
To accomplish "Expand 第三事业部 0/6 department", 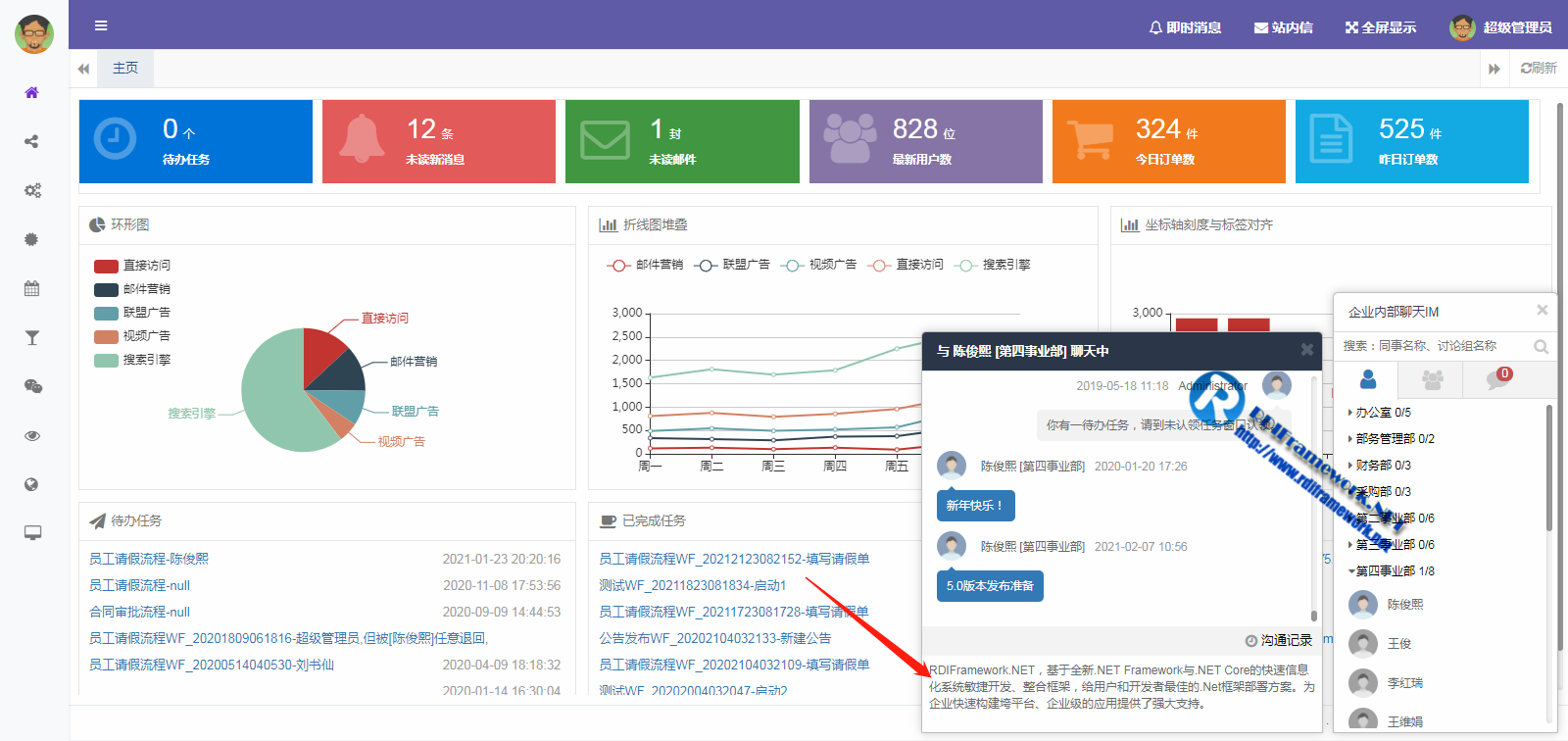I will [x=1392, y=545].
